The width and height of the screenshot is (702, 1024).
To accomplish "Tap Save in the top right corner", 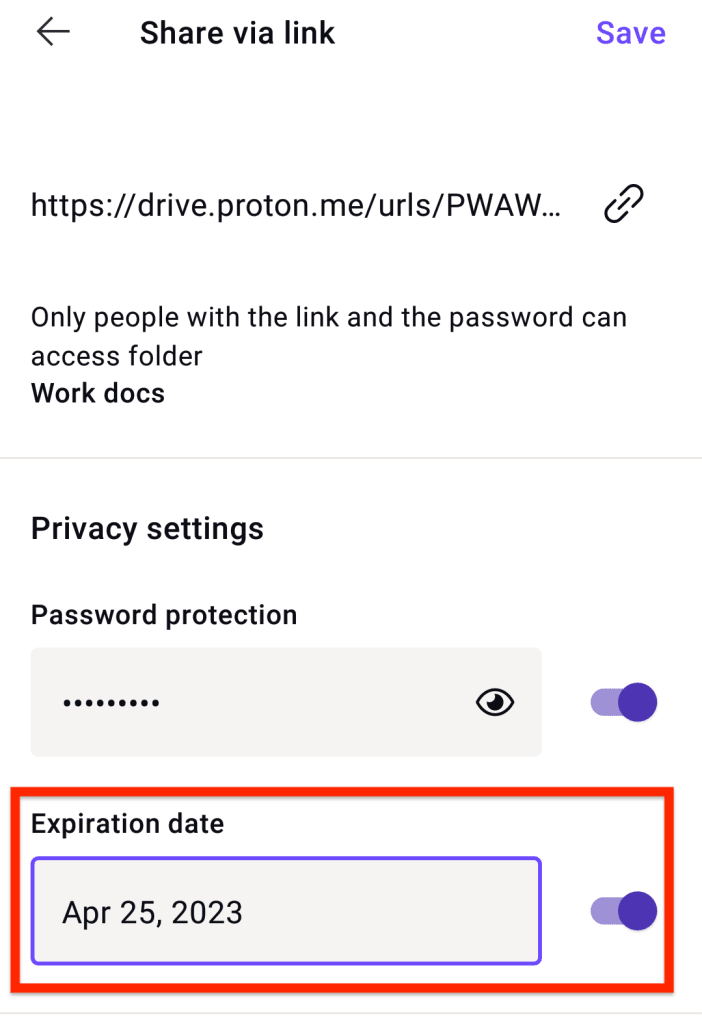I will click(x=630, y=32).
